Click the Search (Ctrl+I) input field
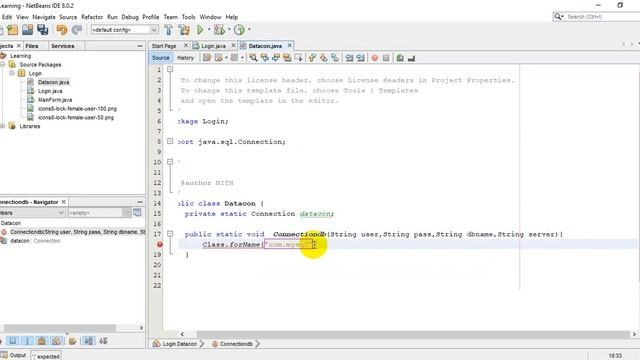 tap(602, 17)
